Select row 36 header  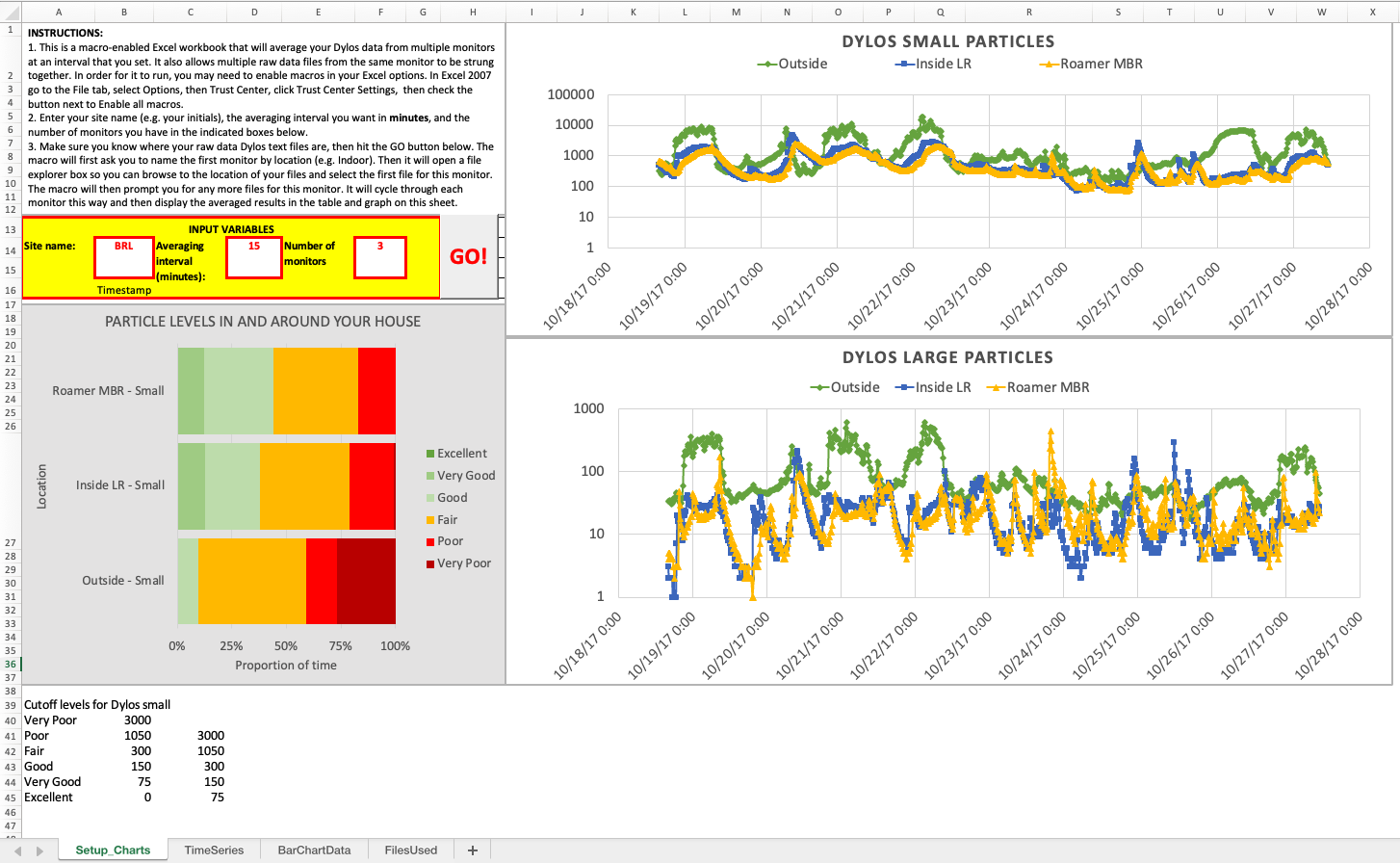pos(11,665)
